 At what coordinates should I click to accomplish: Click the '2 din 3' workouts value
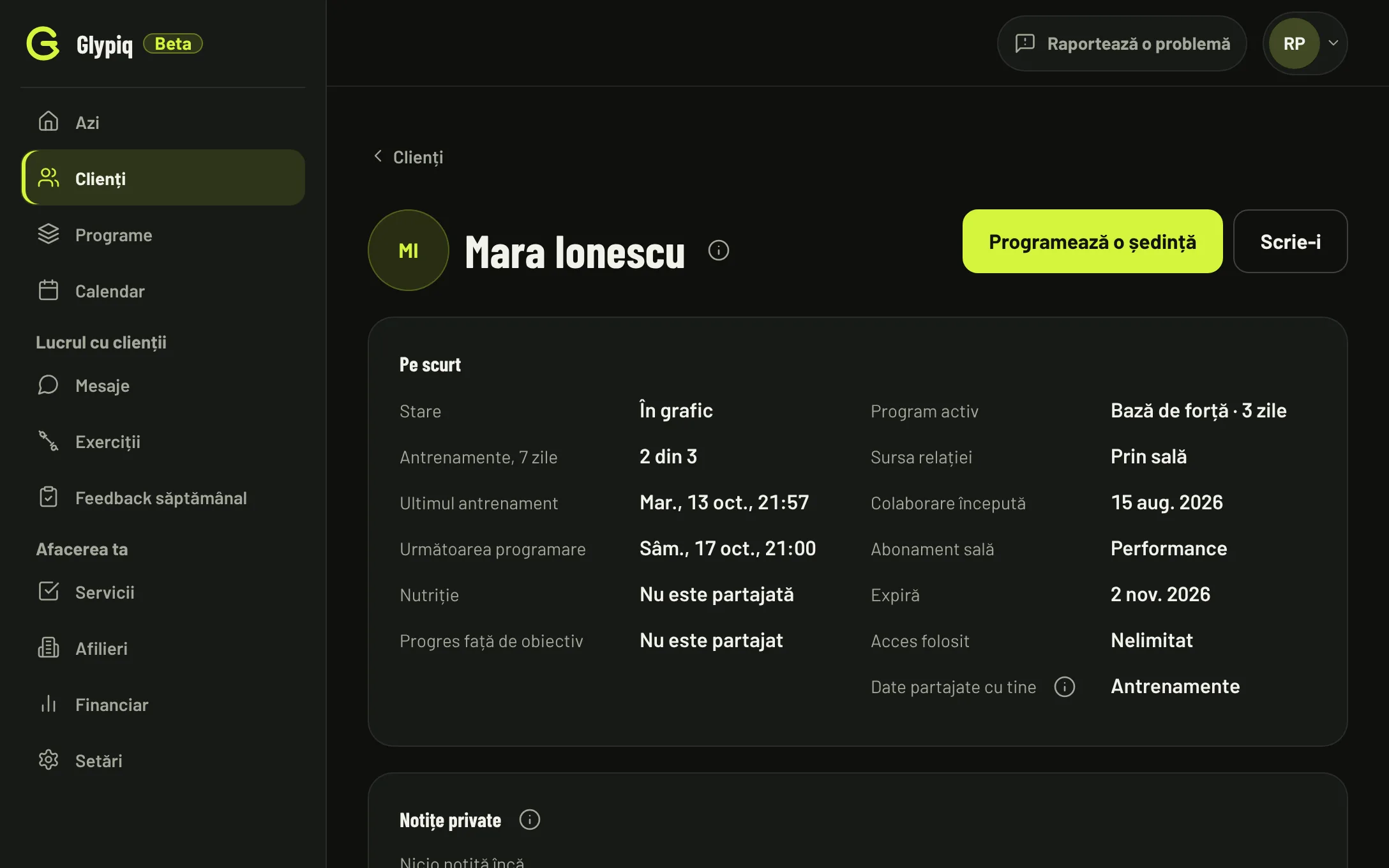[x=668, y=456]
